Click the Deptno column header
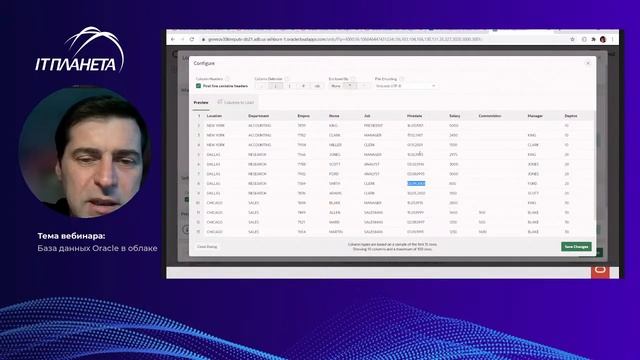Viewport: 640px width, 360px height. 571,116
